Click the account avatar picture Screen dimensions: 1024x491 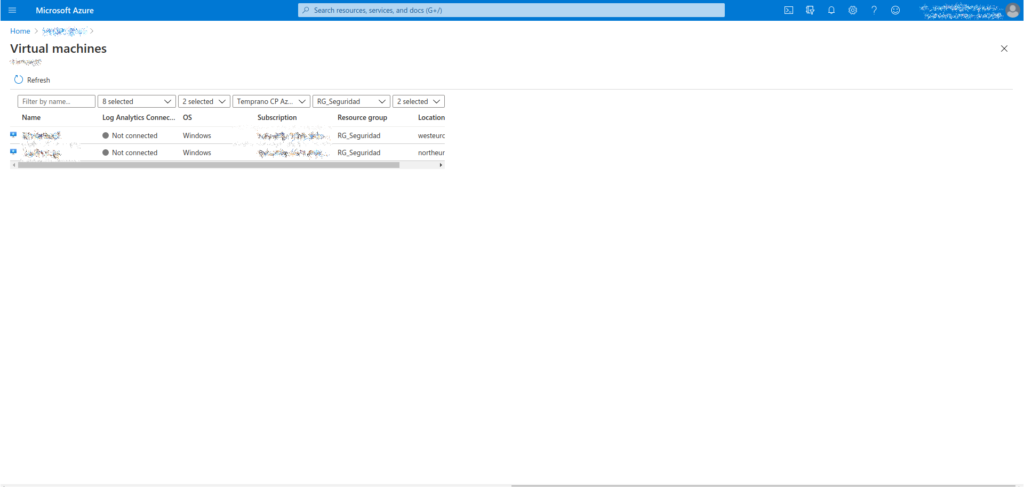pyautogui.click(x=1012, y=10)
